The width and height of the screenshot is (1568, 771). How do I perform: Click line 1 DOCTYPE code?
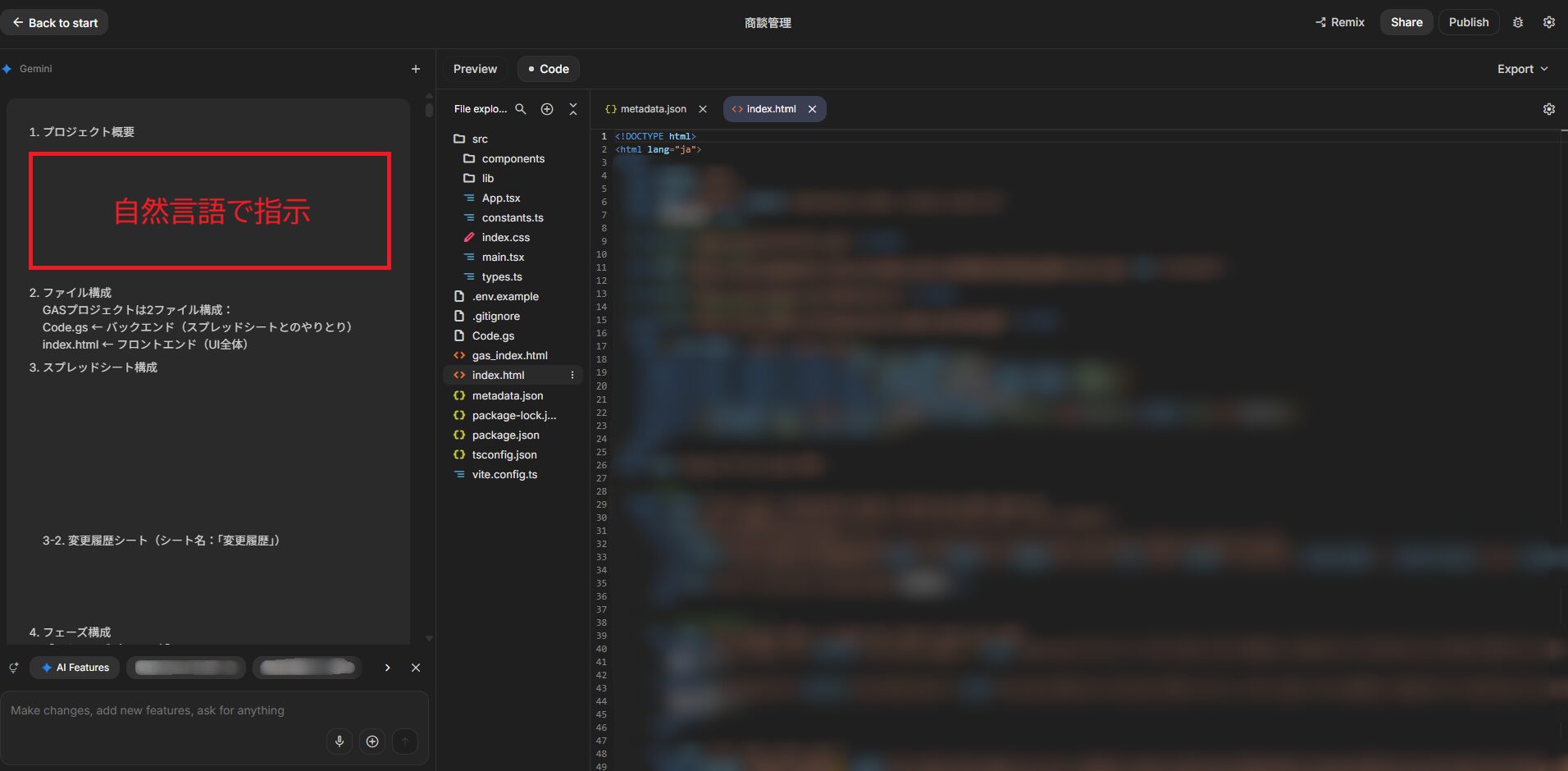pyautogui.click(x=655, y=136)
